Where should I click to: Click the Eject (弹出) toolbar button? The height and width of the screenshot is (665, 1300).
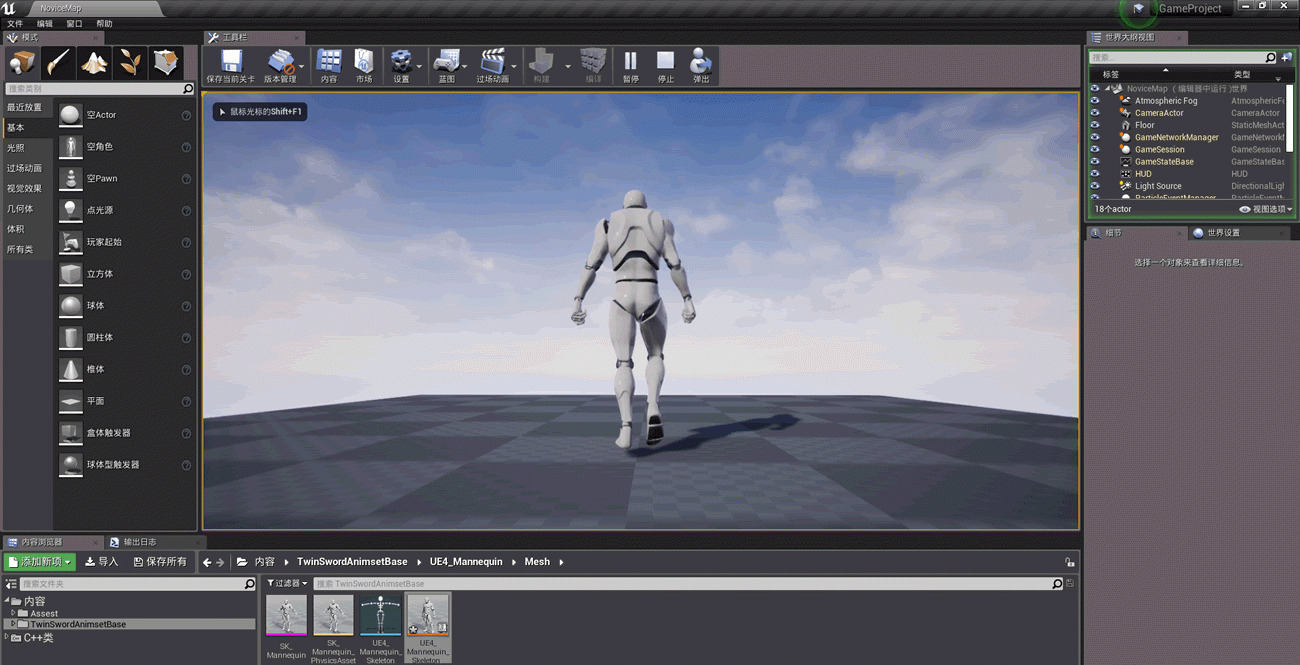(701, 66)
